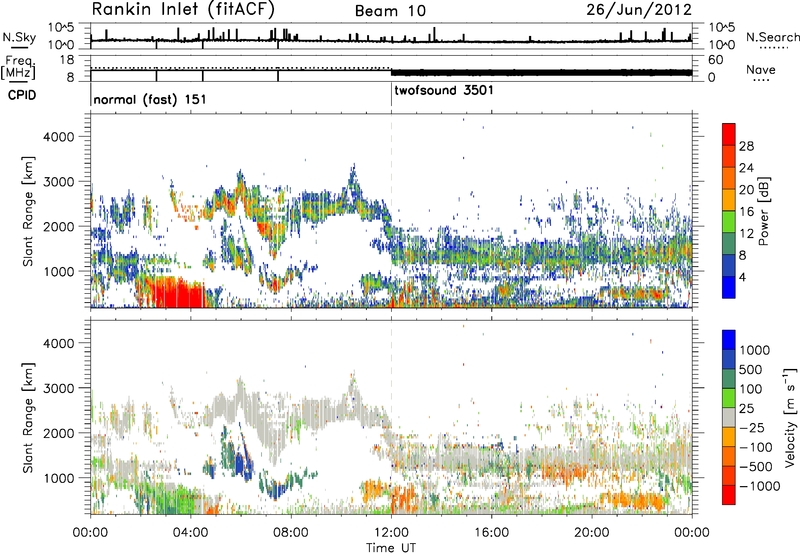Click the gray swatch in Velocity colorbar
The width and height of the screenshot is (800, 554).
(729, 418)
